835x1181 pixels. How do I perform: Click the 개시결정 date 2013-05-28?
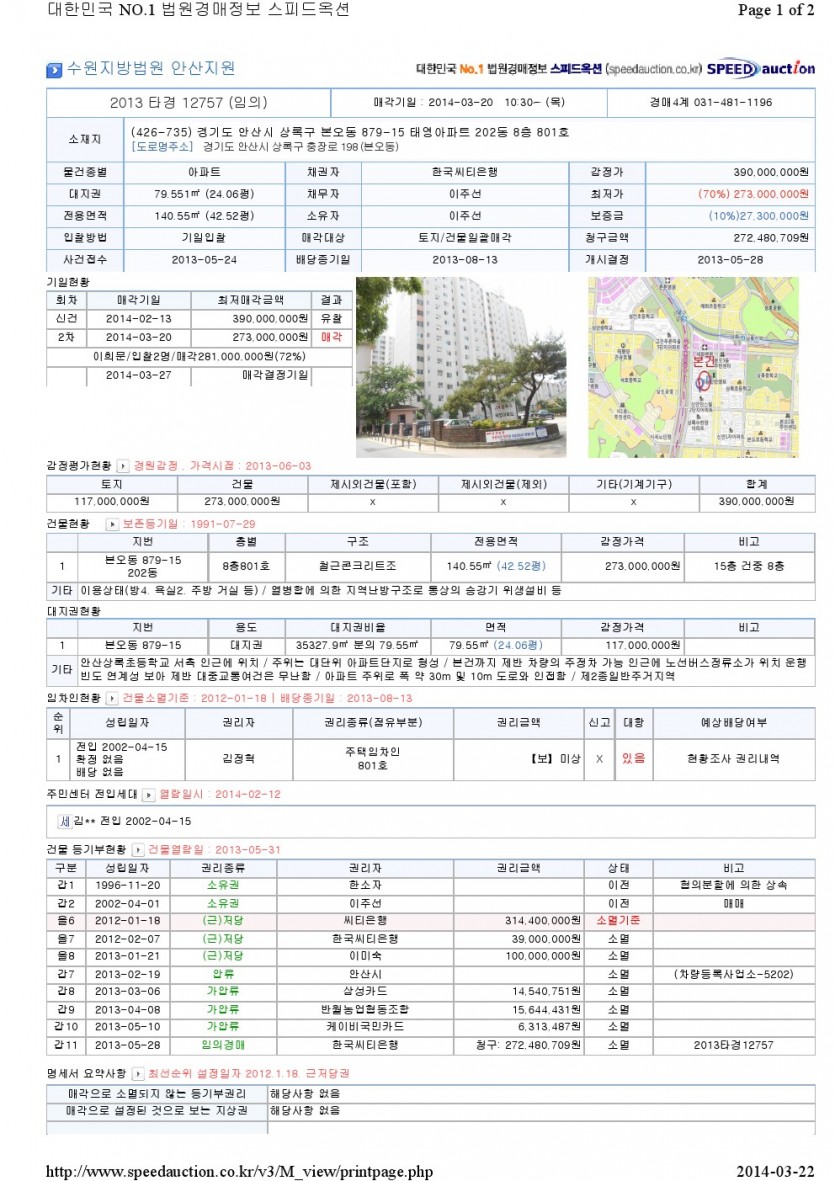[730, 260]
